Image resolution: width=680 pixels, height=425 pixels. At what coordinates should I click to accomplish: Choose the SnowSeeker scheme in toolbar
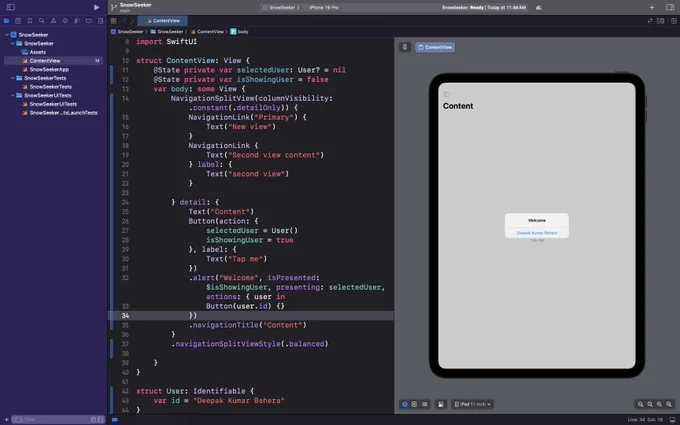pos(281,7)
